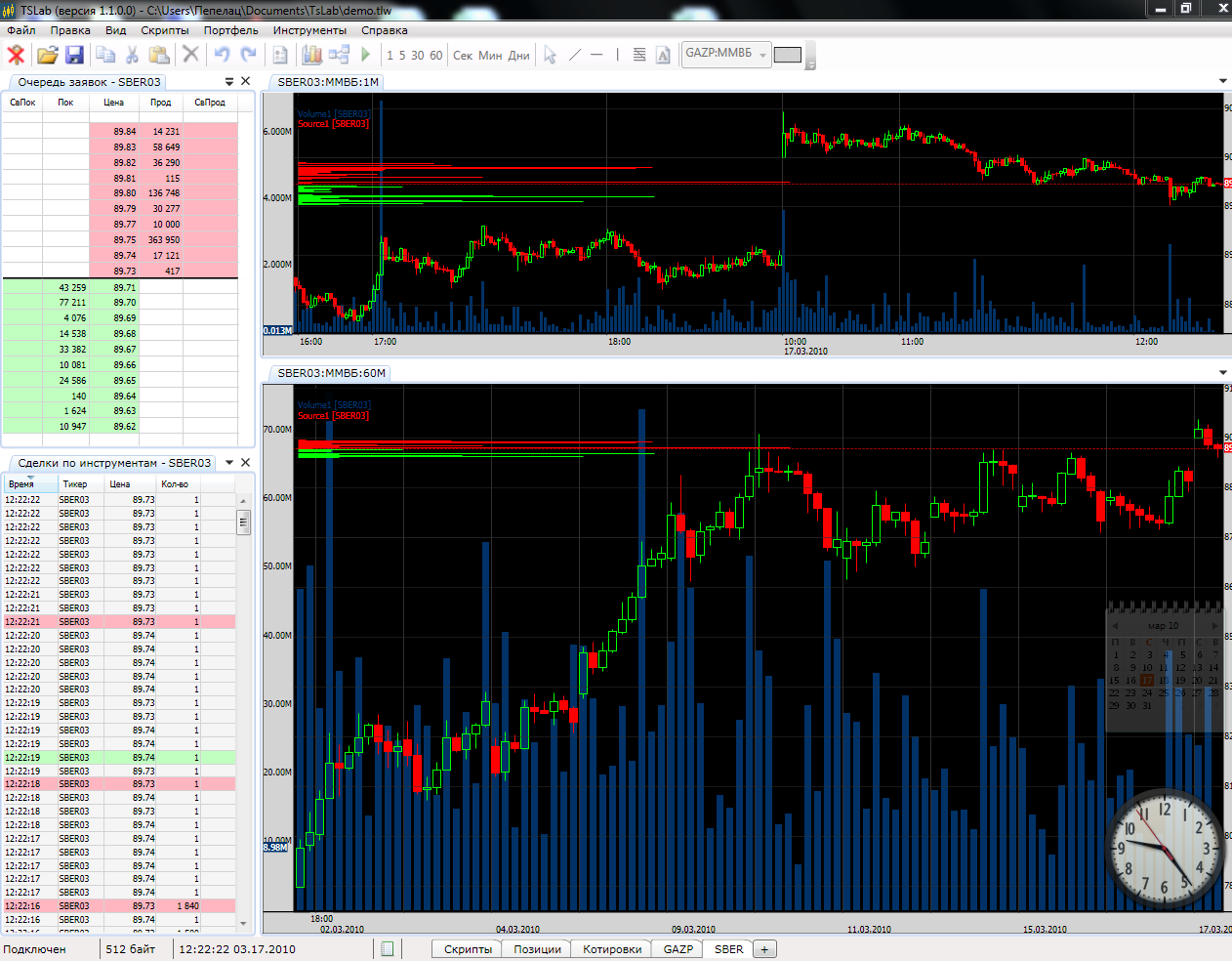
Task: Click the run script play icon
Action: pos(366,55)
